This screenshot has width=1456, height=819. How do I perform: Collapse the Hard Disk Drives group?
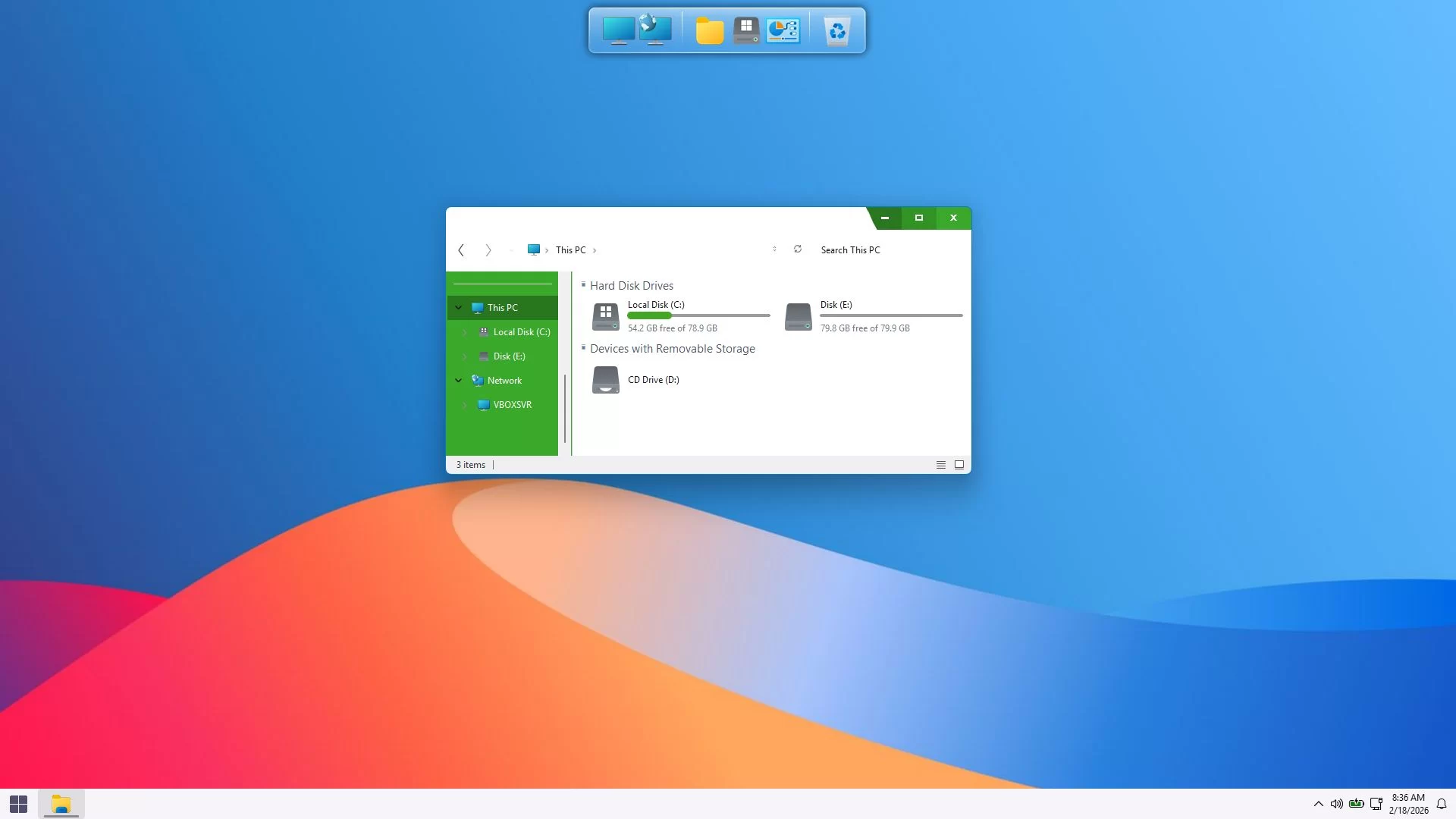click(583, 284)
